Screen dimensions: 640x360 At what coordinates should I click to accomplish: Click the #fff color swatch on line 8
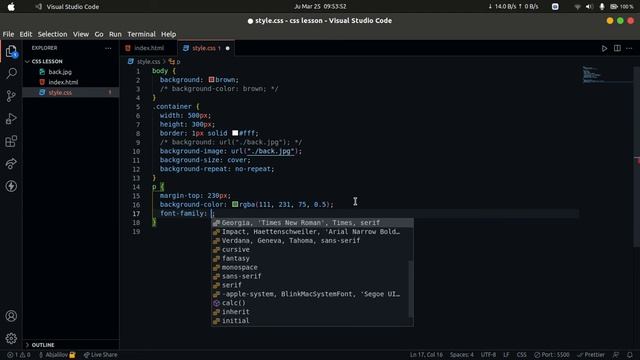(x=235, y=133)
